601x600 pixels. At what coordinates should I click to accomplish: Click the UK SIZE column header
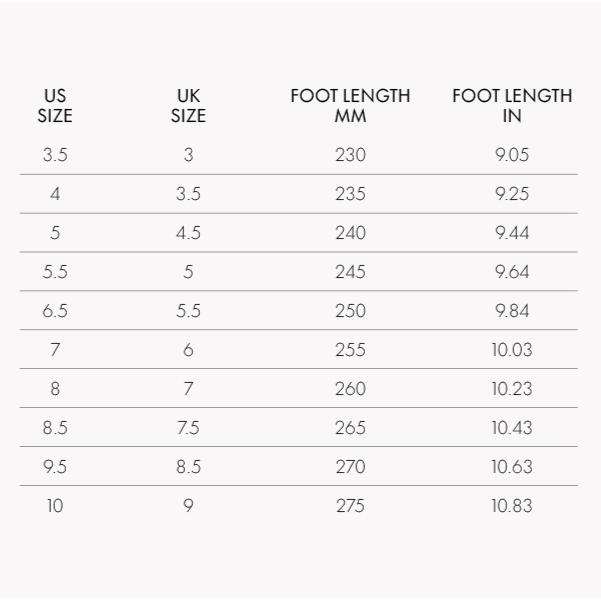(188, 106)
